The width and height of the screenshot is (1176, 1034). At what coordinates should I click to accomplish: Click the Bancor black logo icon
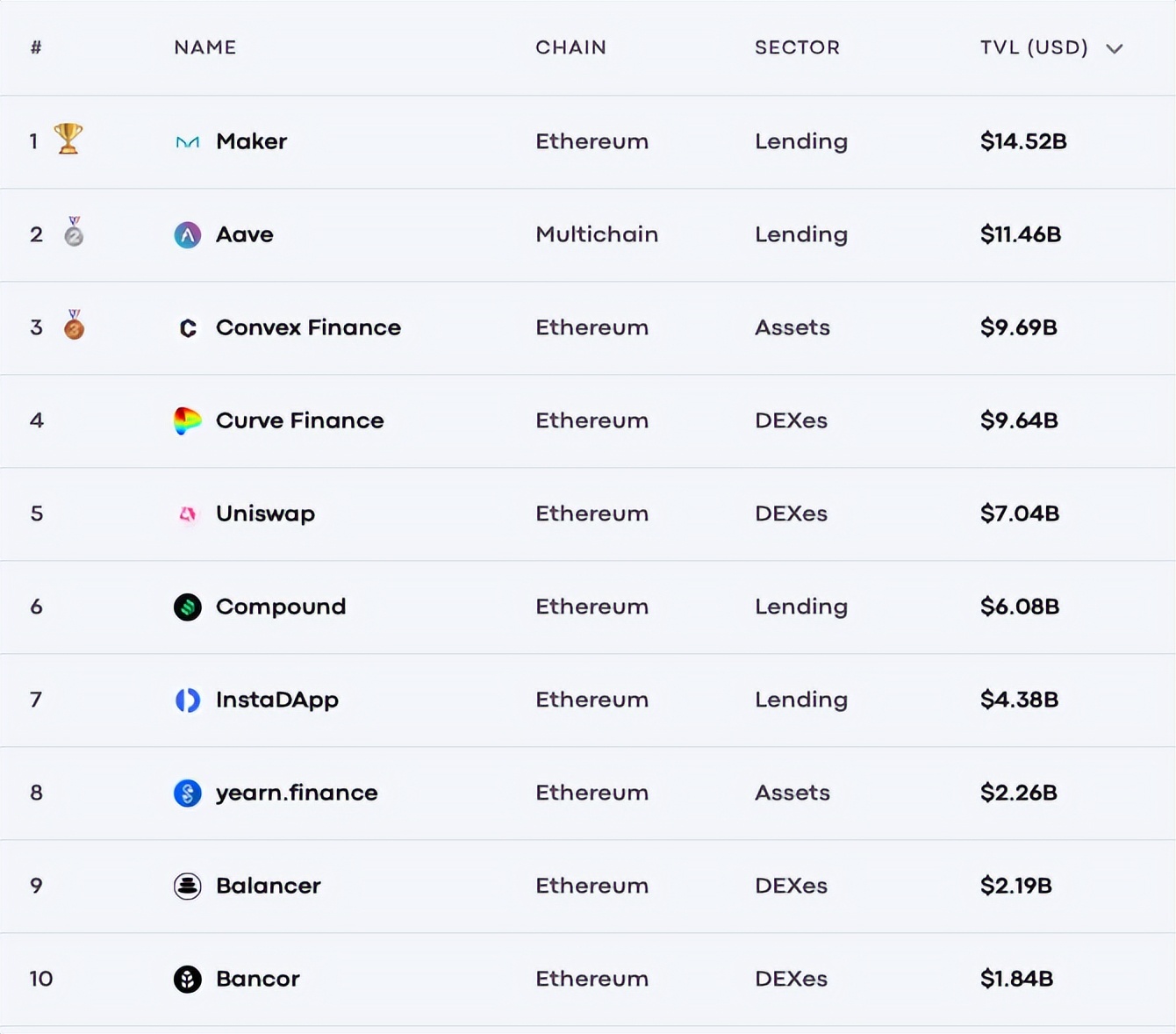pos(187,979)
